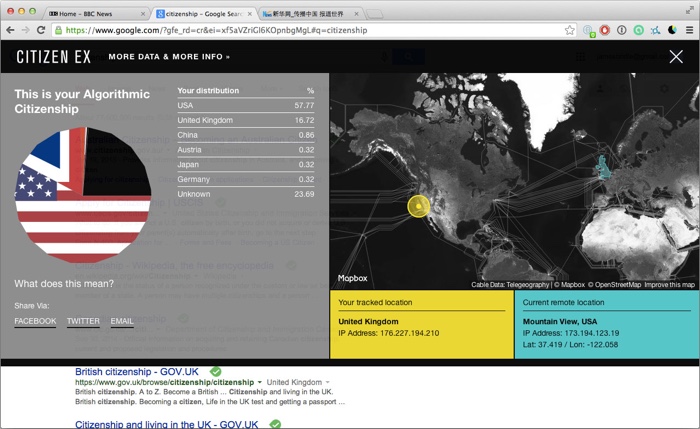Select the Germany distribution row
This screenshot has width=700, height=429.
pos(246,179)
